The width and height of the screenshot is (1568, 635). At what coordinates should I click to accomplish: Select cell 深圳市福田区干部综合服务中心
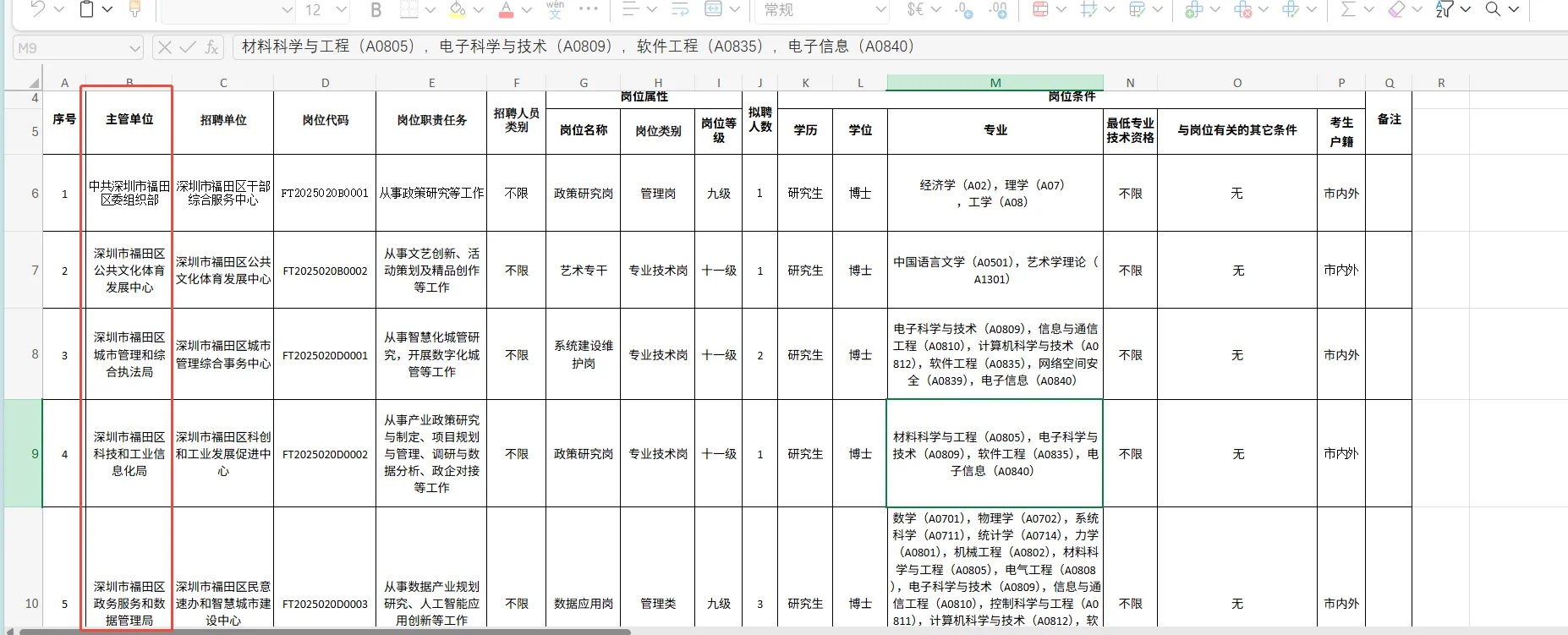[x=223, y=193]
